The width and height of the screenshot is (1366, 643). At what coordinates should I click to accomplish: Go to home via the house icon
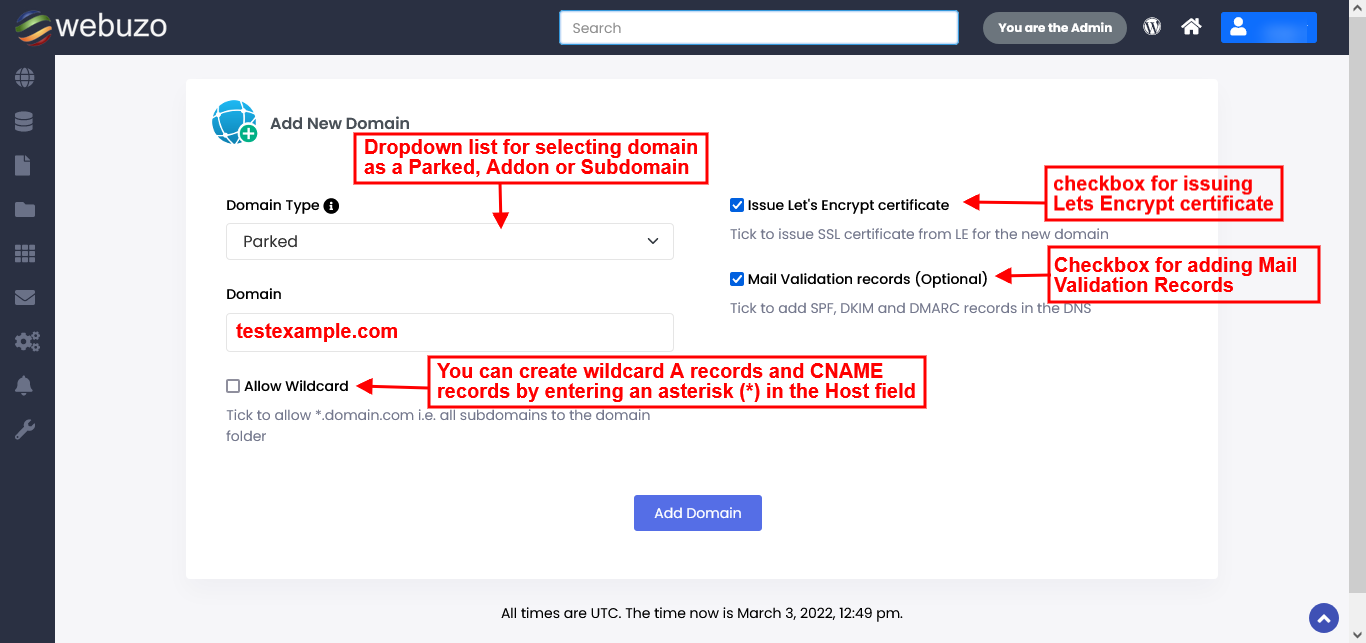tap(1191, 27)
